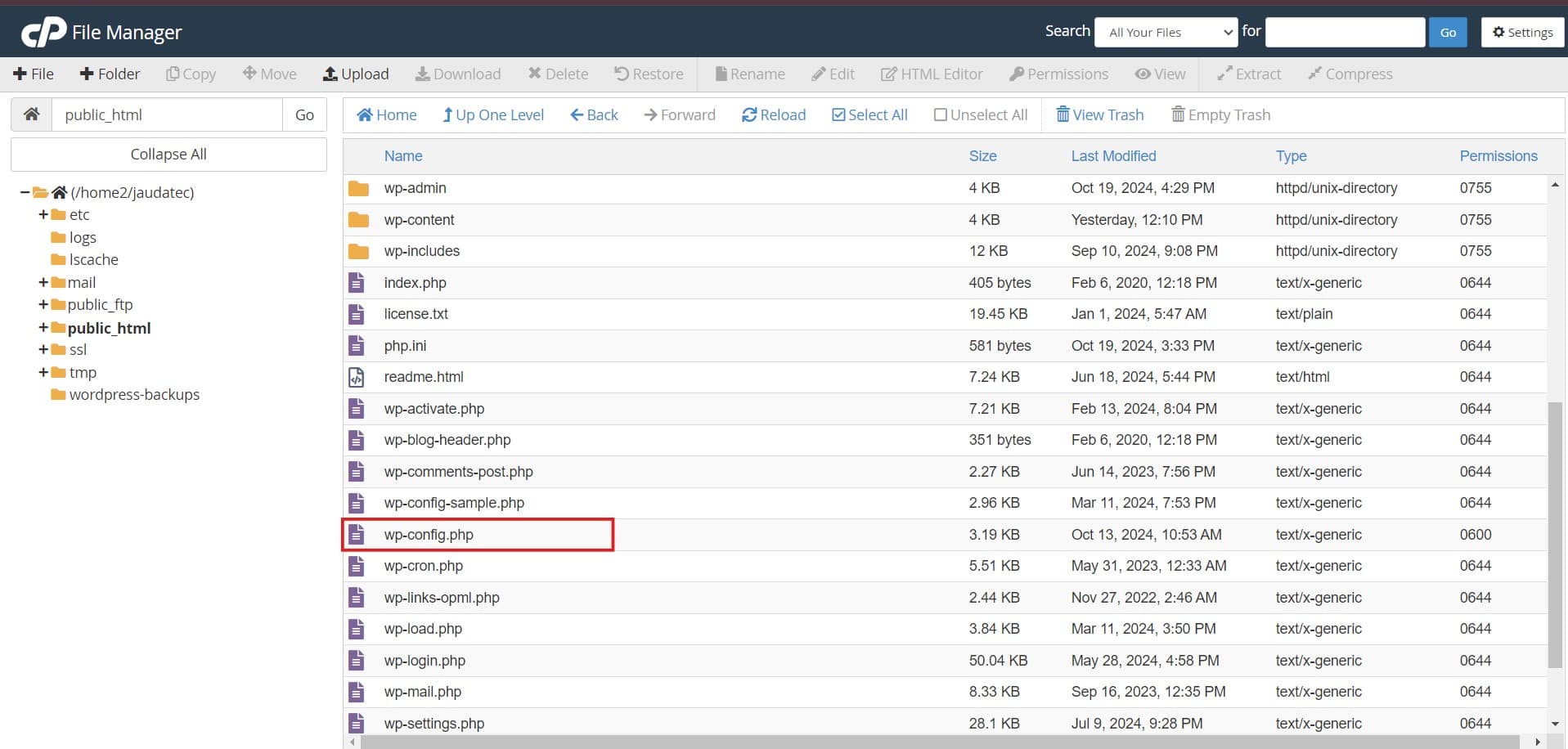This screenshot has height=749, width=1568.
Task: Click the Collapse All button
Action: 168,154
